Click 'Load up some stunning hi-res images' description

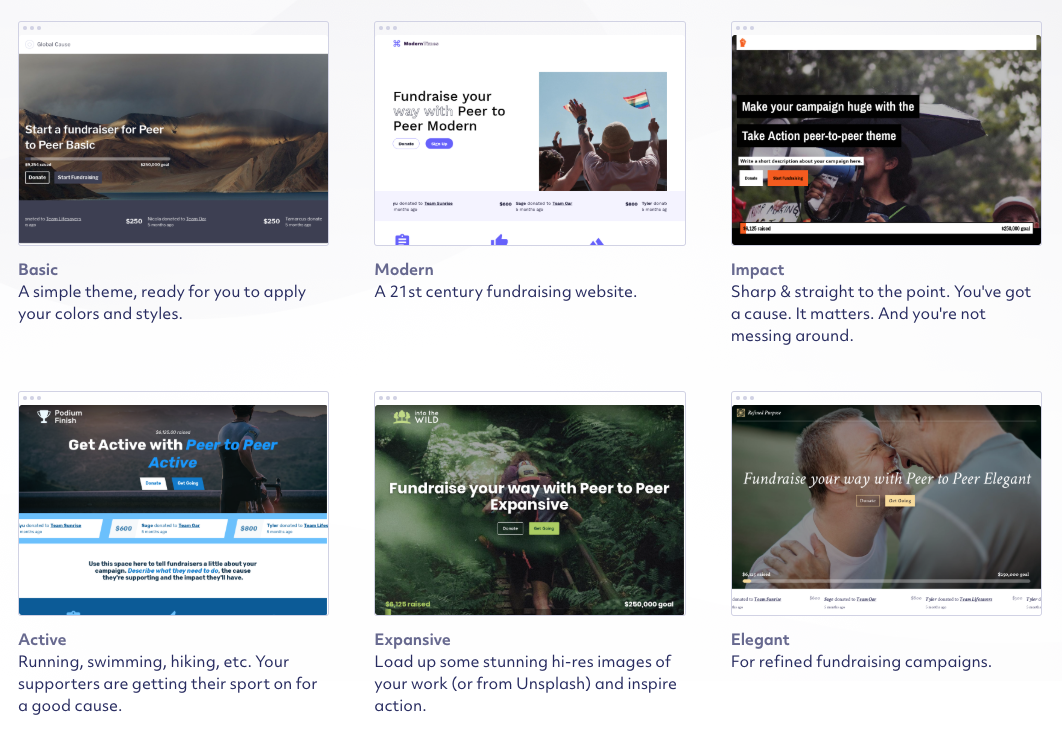click(526, 683)
